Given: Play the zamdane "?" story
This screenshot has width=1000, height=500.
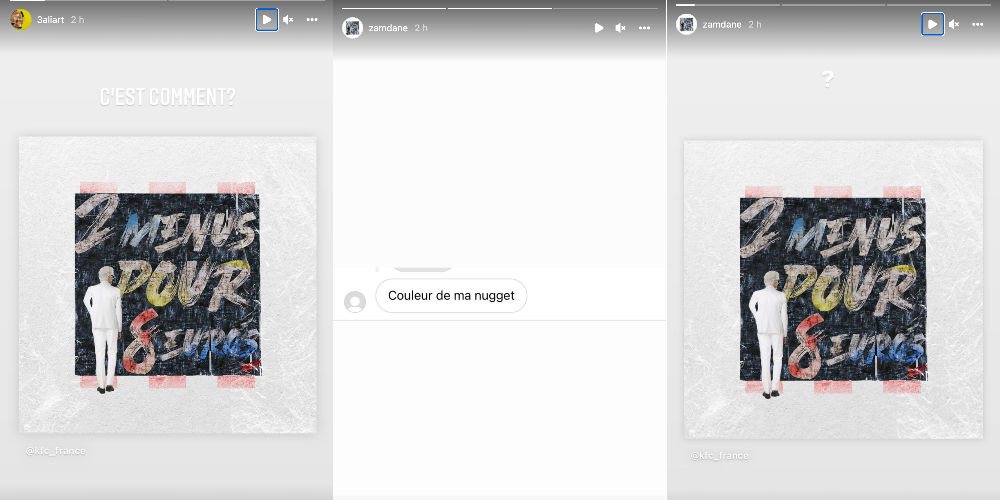Looking at the screenshot, I should tap(932, 24).
